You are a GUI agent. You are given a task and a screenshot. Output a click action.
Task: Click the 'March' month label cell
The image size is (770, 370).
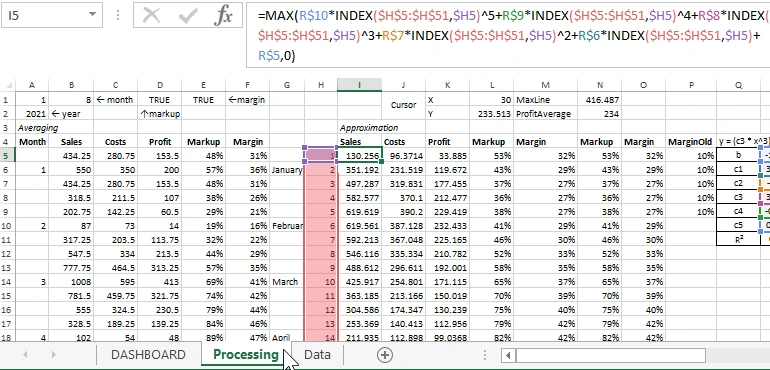(287, 282)
